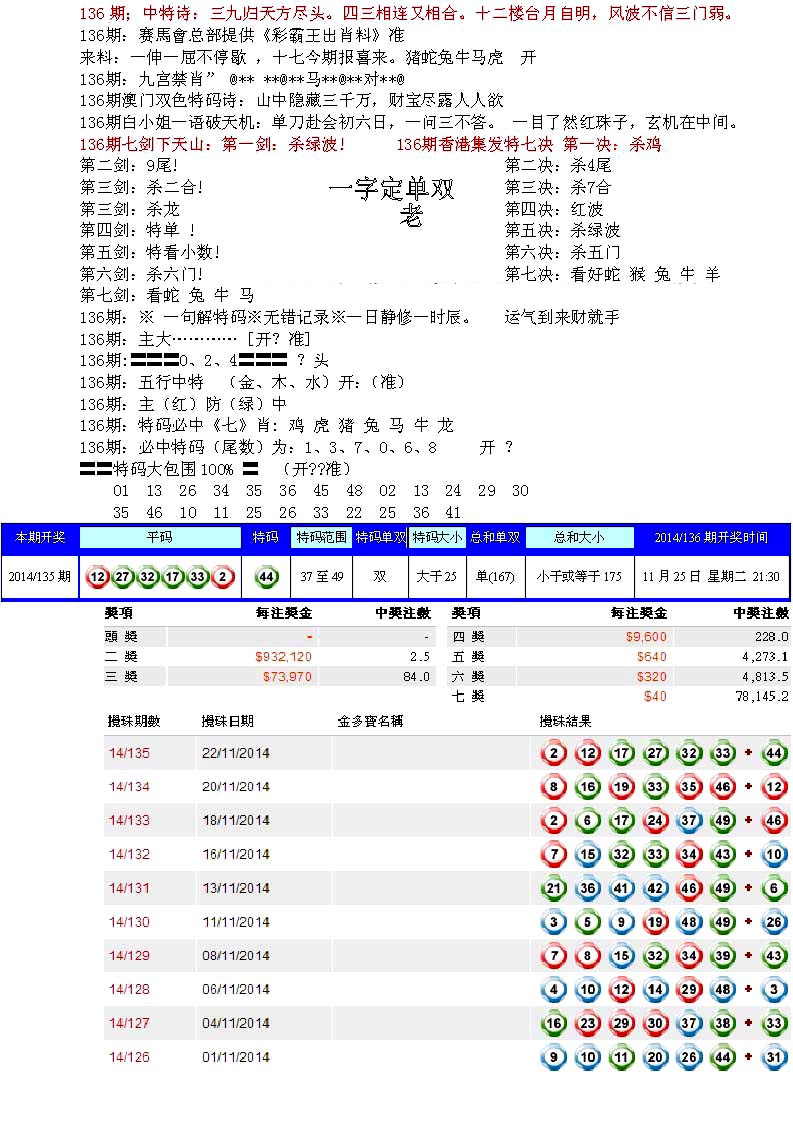Viewport: 793px width, 1122px height.
Task: Click the line 第七剑: 看蛇 兔 牛 马
Action: [x=167, y=296]
